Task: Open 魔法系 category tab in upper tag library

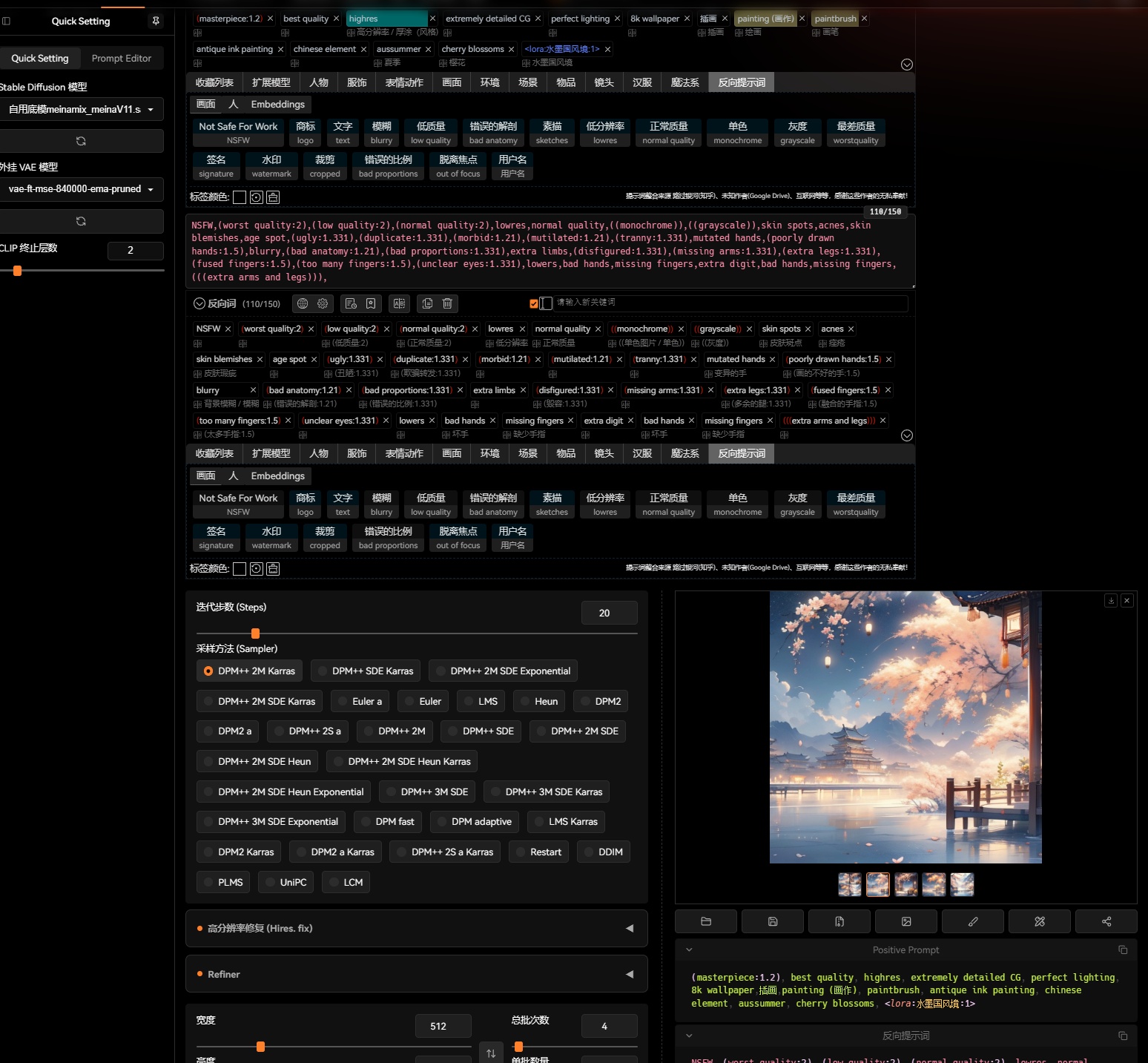Action: (685, 82)
